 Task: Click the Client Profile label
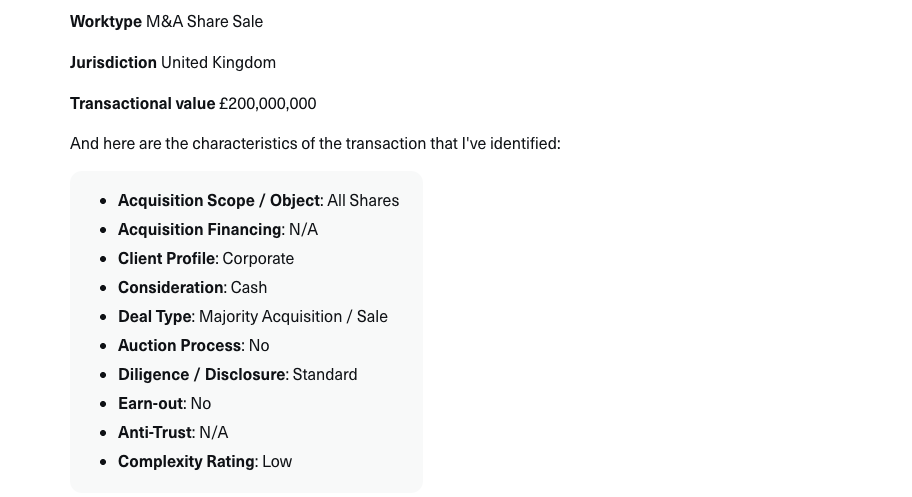166,258
